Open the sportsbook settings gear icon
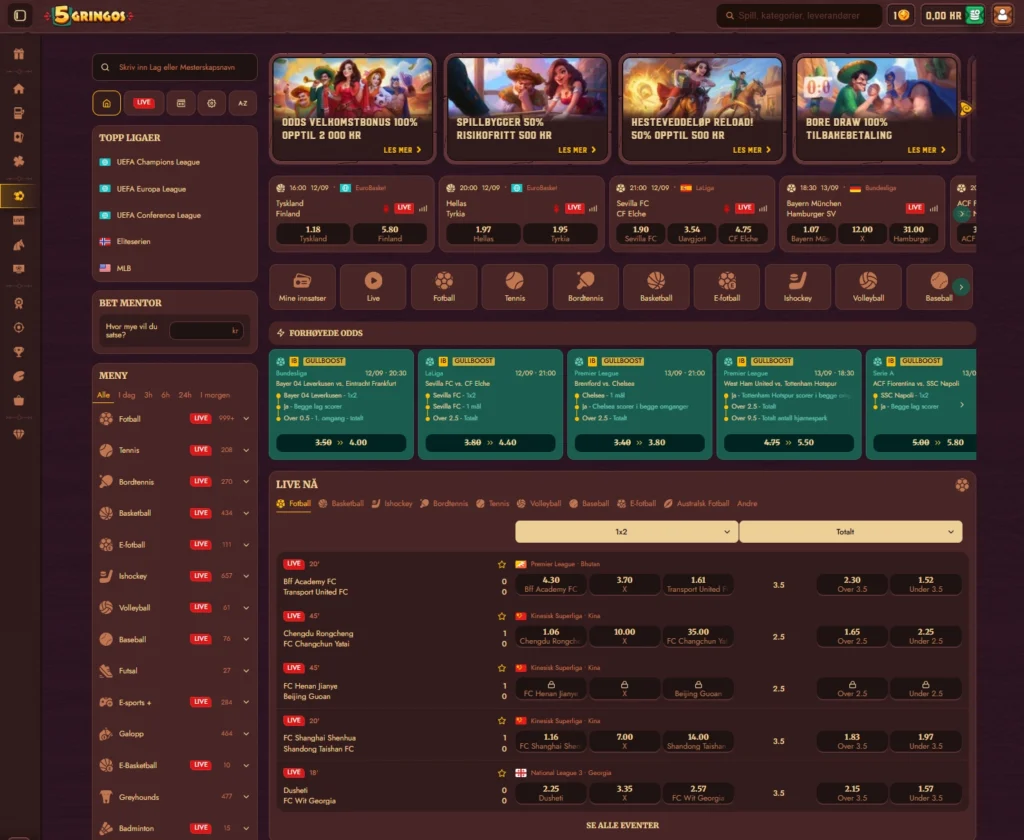Viewport: 1024px width, 840px height. pos(212,103)
